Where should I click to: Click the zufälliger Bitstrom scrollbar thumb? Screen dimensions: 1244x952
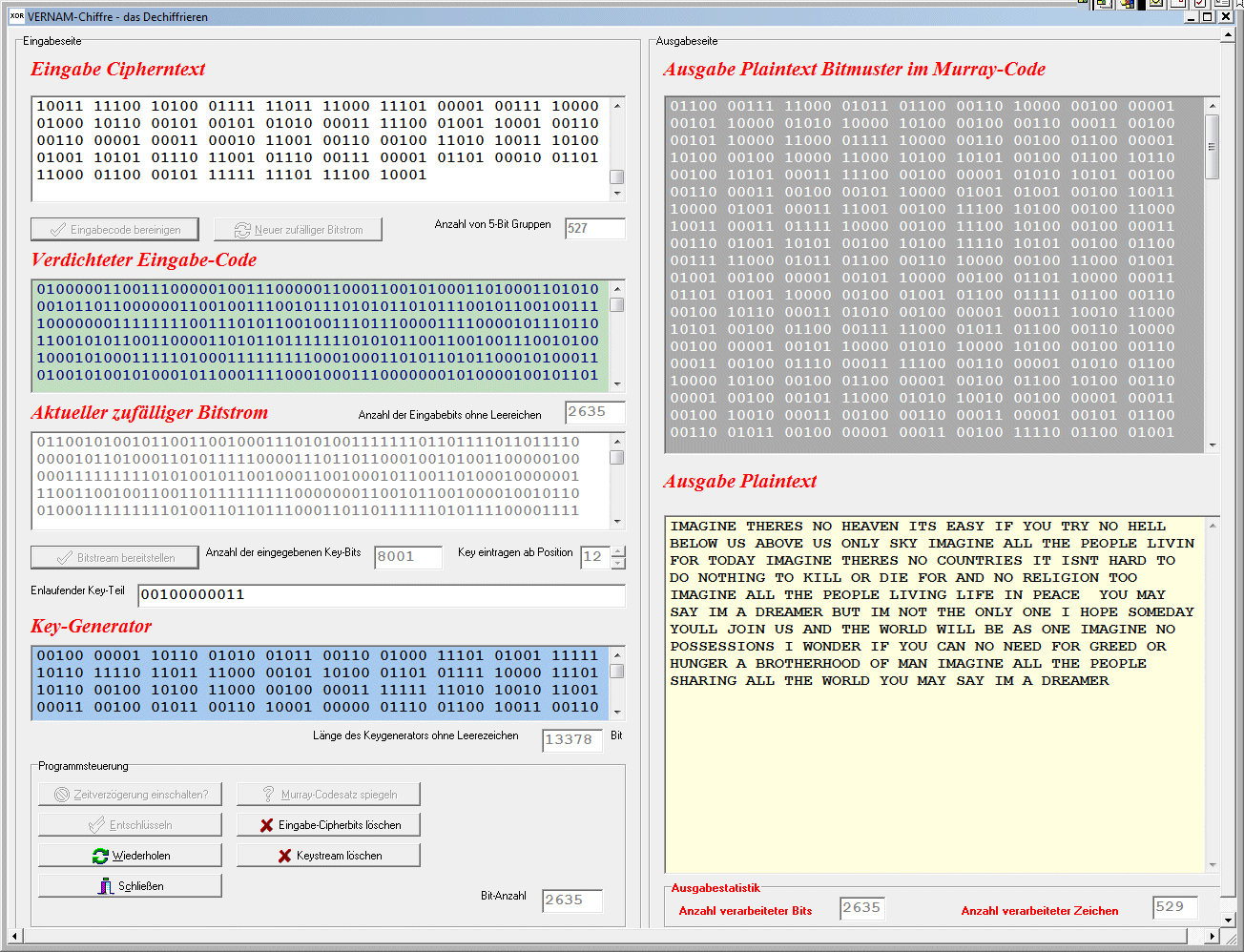[x=617, y=458]
